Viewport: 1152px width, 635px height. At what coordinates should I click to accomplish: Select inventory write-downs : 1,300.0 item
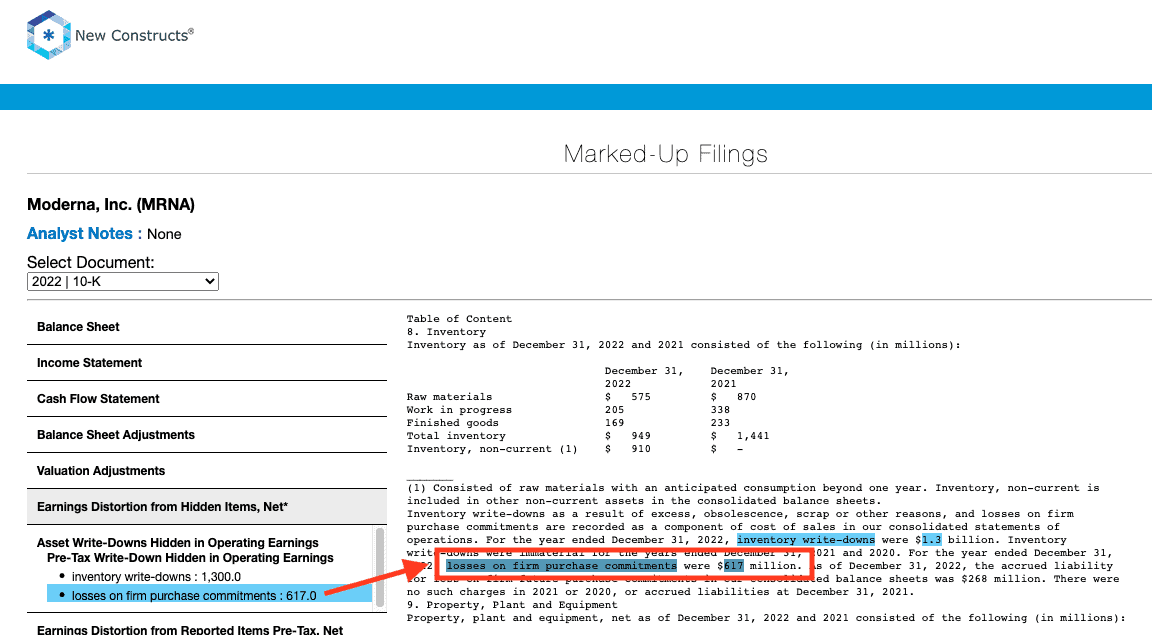pos(156,577)
